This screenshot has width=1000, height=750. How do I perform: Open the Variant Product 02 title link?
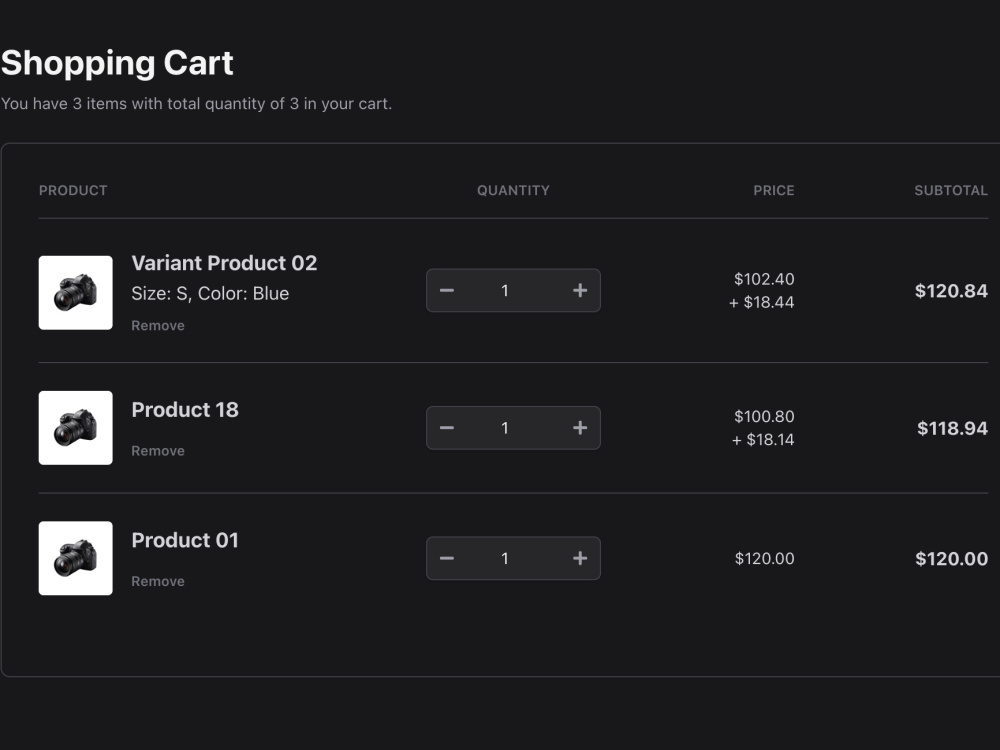tap(224, 263)
